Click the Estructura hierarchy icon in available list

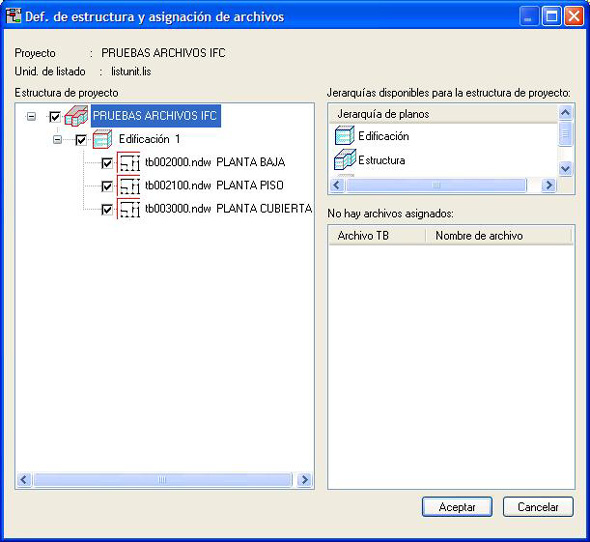pos(345,159)
